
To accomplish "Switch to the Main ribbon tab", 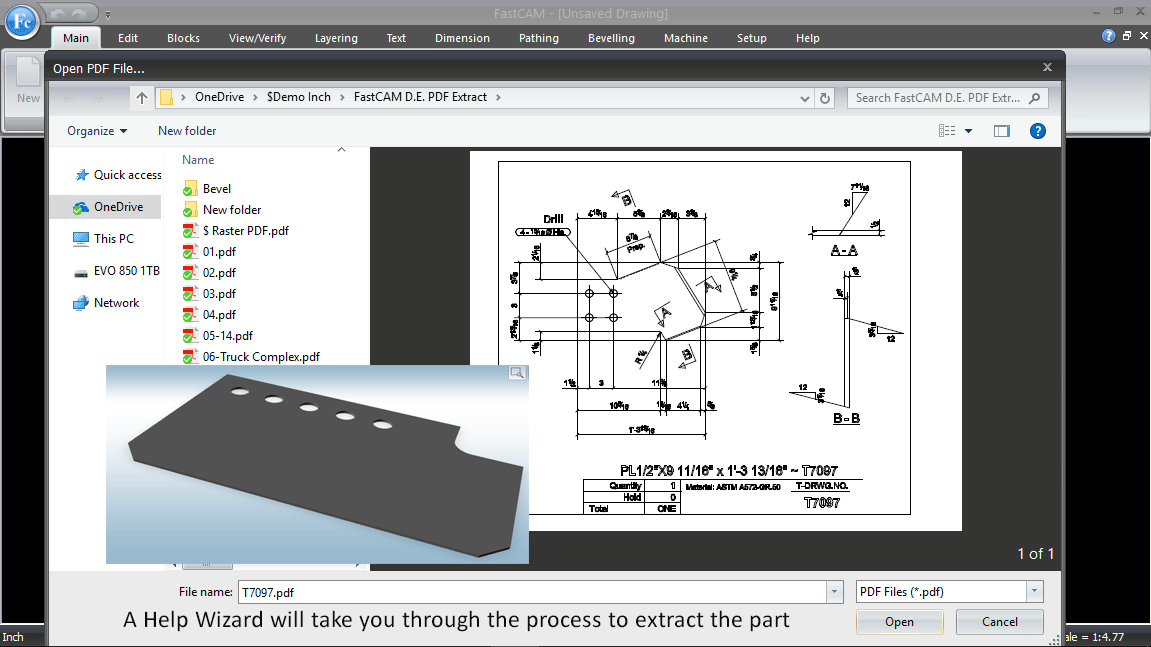I will point(76,38).
